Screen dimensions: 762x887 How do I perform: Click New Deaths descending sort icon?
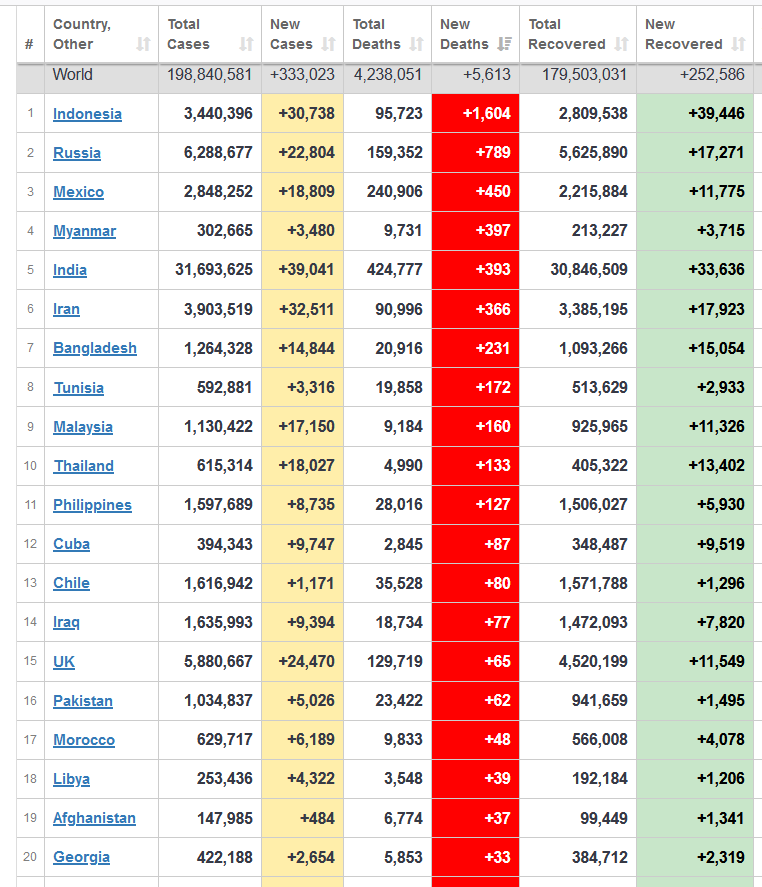point(505,44)
